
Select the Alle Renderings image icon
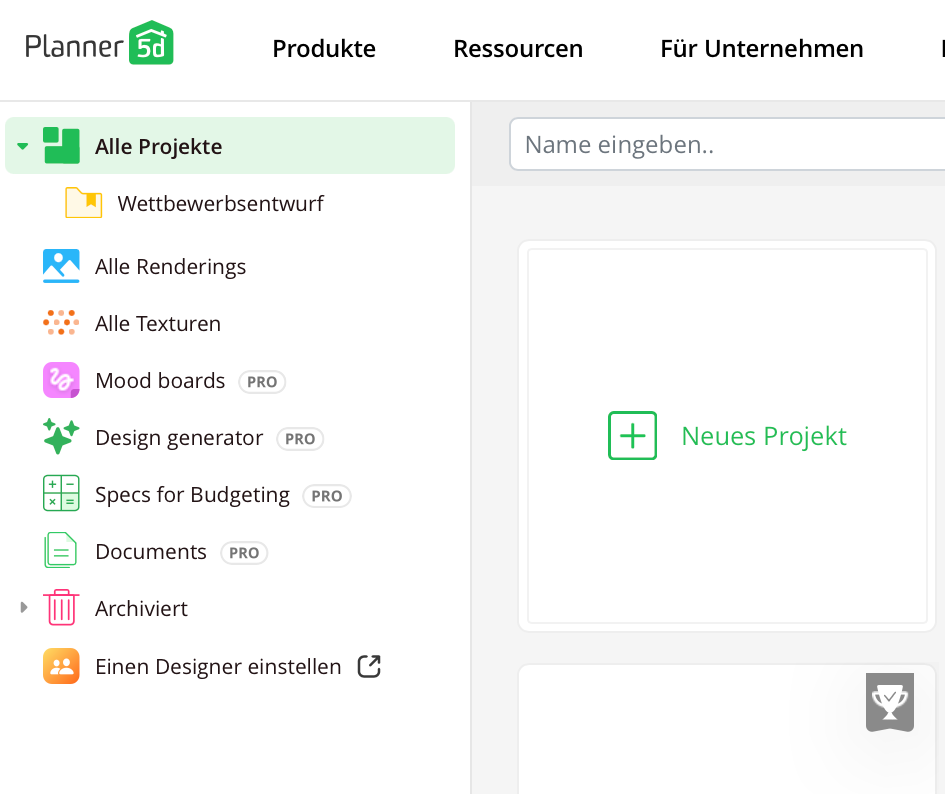click(61, 266)
